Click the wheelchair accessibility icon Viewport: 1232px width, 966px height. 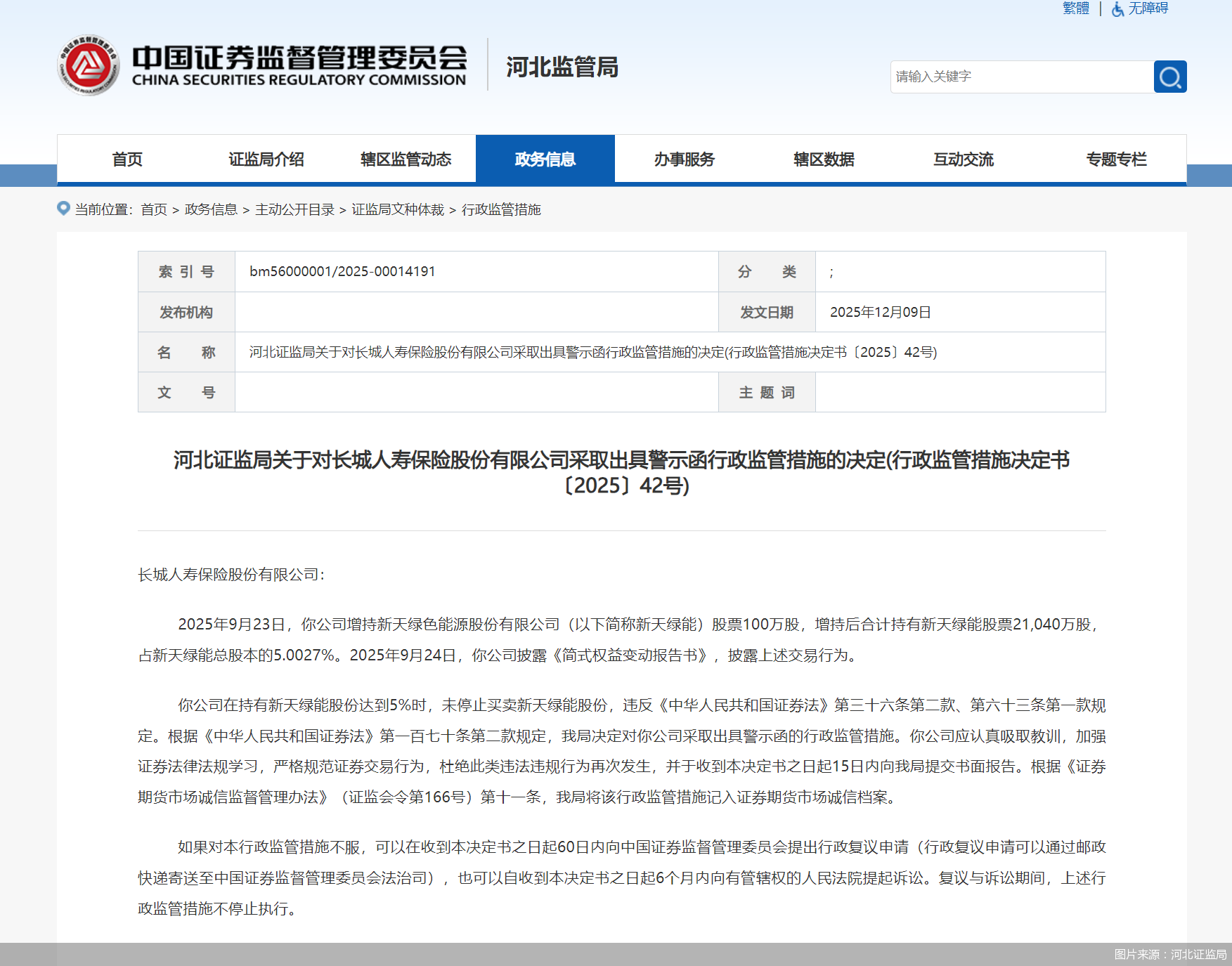coord(1116,10)
